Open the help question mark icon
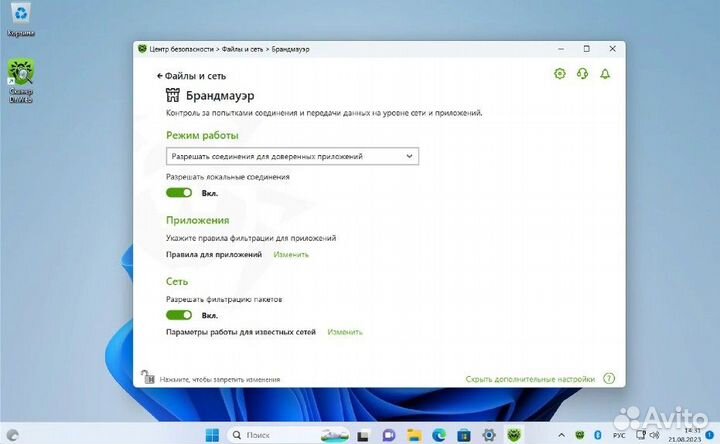 (609, 378)
